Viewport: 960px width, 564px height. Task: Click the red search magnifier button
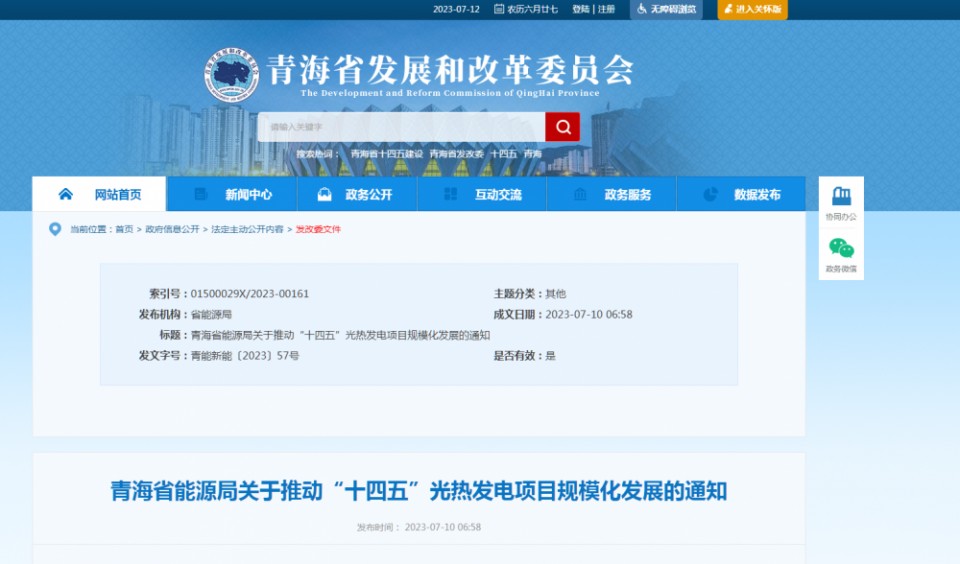click(x=562, y=127)
